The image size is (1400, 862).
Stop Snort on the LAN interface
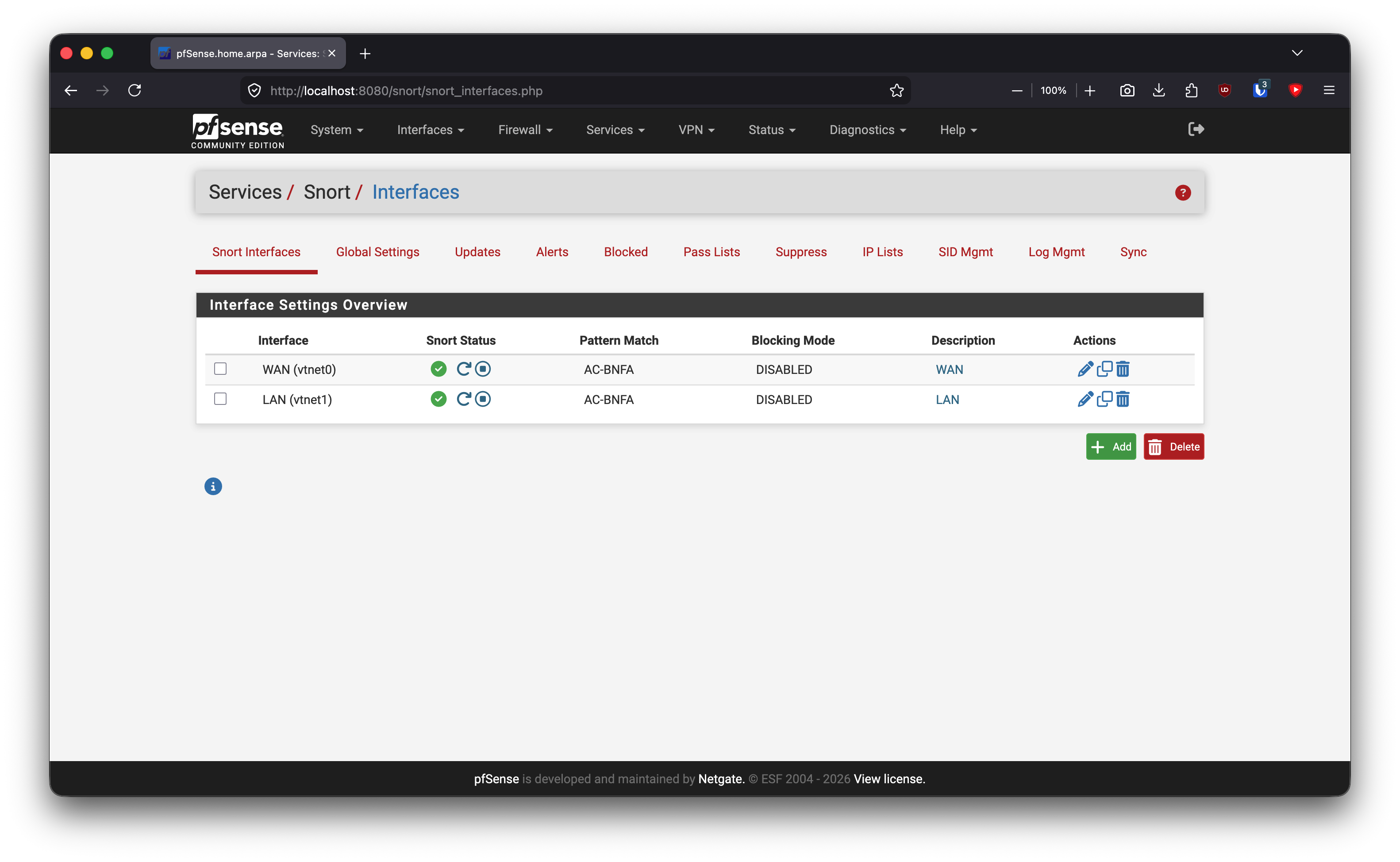click(483, 399)
